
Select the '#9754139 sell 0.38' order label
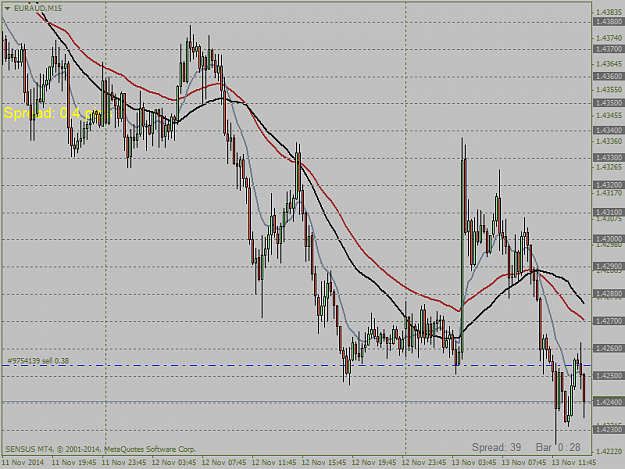coord(38,361)
